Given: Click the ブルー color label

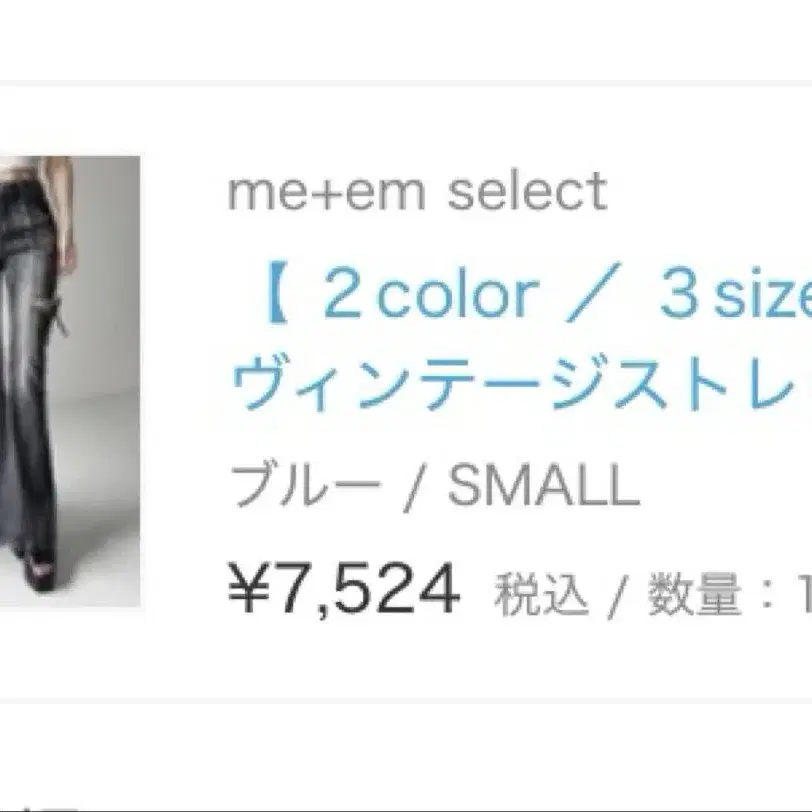Looking at the screenshot, I should coord(306,485).
